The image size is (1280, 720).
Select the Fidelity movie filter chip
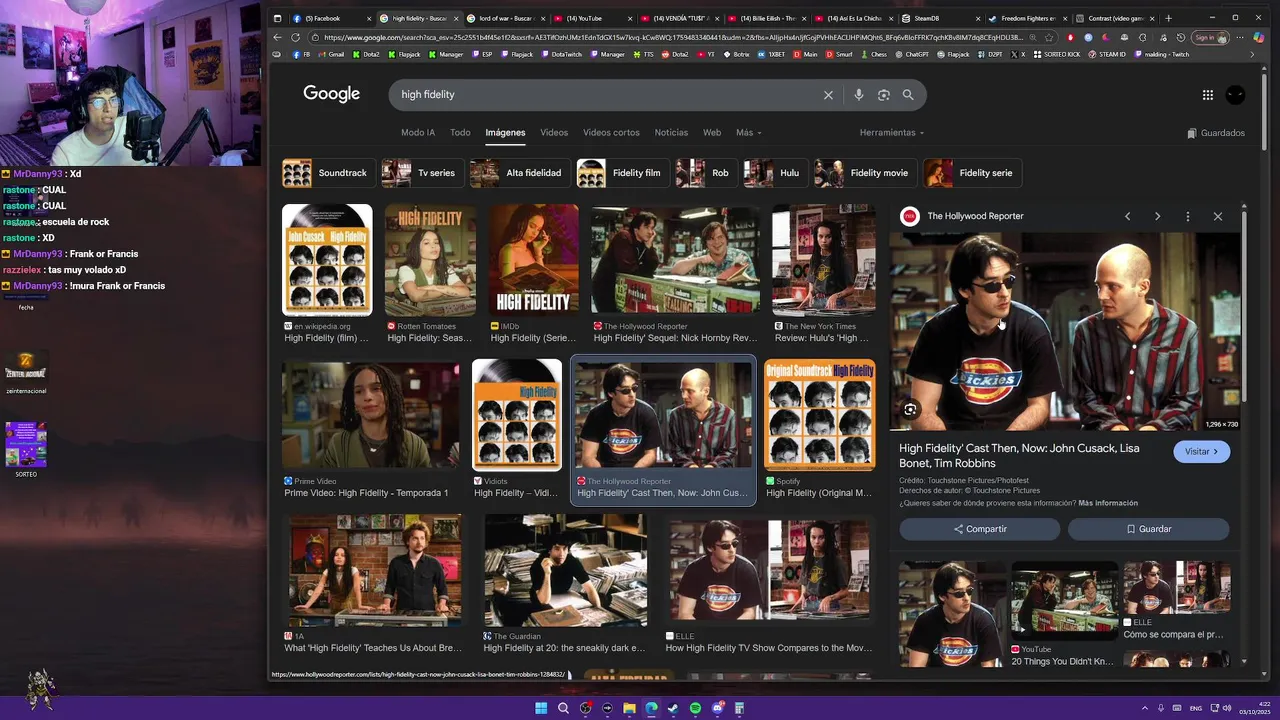(865, 173)
